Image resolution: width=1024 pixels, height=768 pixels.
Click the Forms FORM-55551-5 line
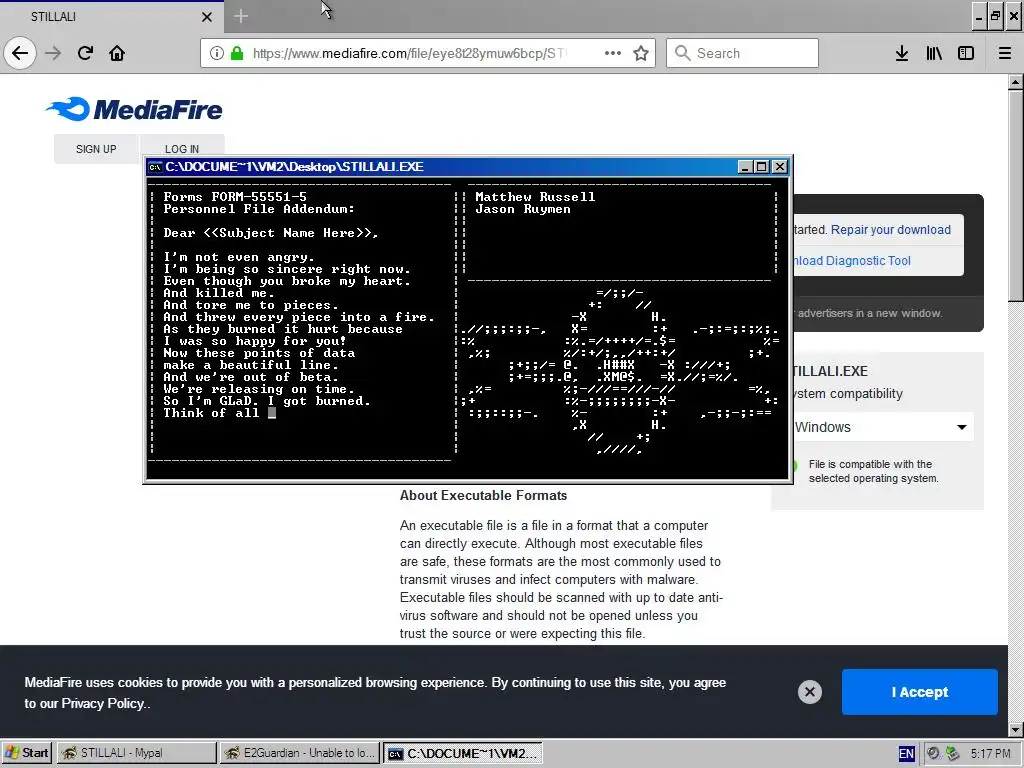(x=235, y=197)
